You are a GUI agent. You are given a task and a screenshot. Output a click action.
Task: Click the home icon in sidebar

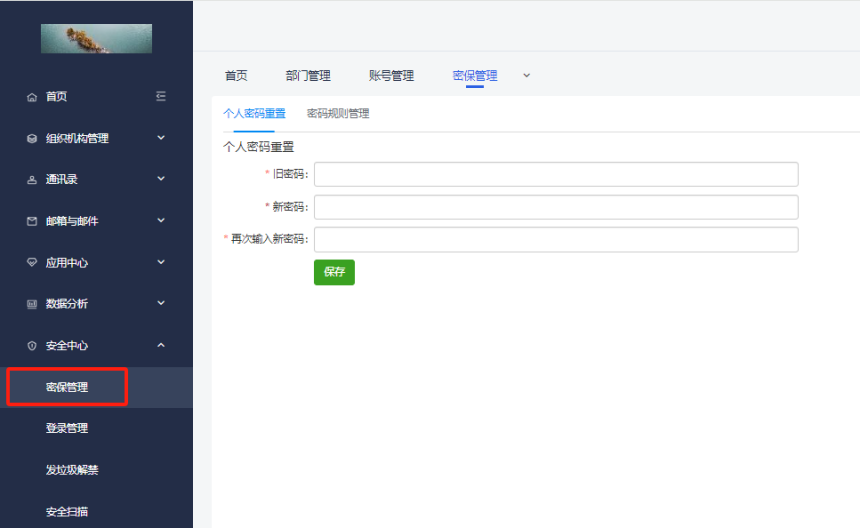[32, 97]
